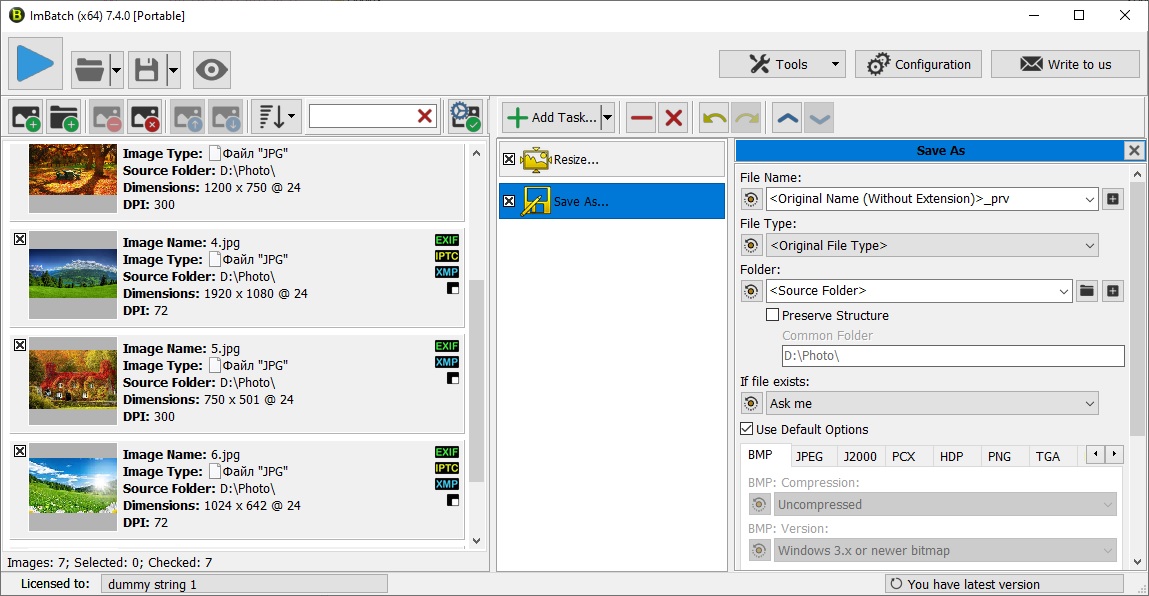Move task up with the blue up arrow
Viewport: 1149px width, 596px height.
click(788, 118)
